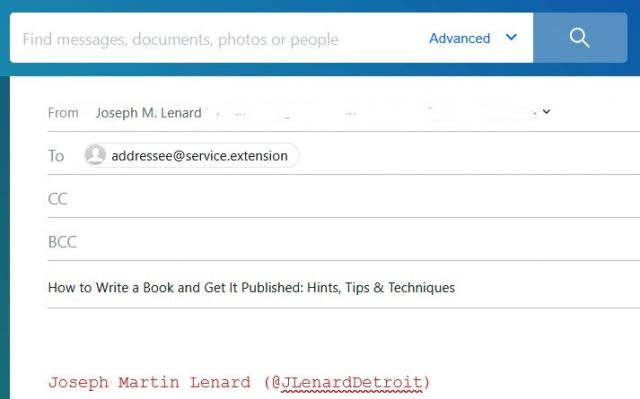This screenshot has width=640, height=399.
Task: Click the BCC label
Action: tap(62, 242)
